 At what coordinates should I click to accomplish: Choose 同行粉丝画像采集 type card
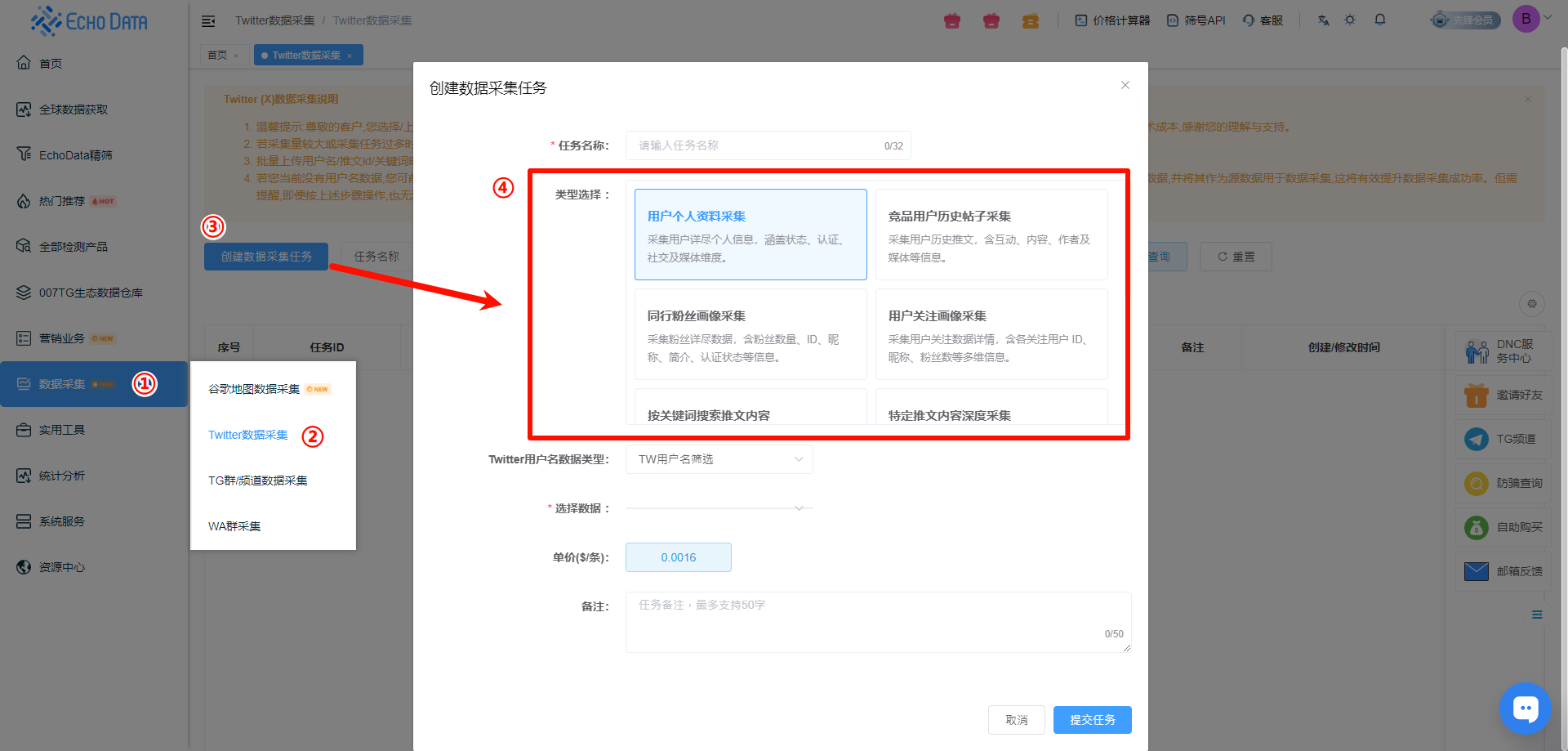pos(750,334)
